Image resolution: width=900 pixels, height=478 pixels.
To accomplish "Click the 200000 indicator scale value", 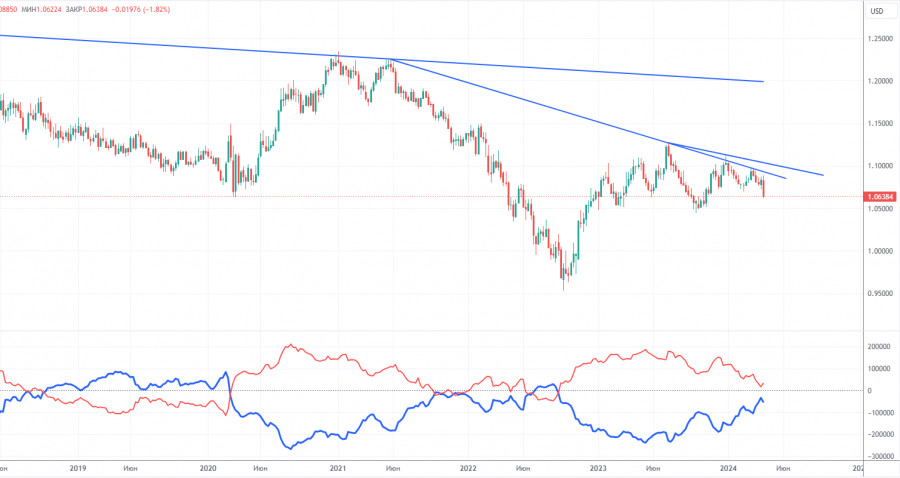I will [x=878, y=347].
